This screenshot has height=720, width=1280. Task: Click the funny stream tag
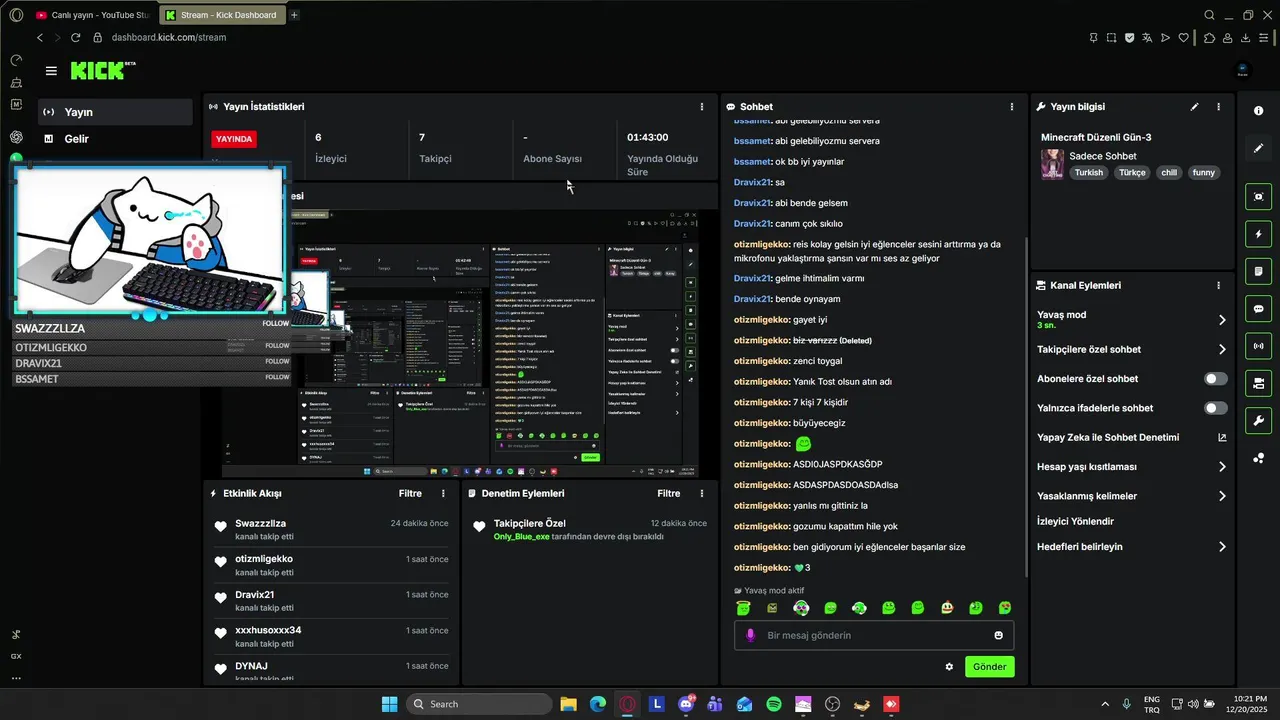tap(1203, 172)
